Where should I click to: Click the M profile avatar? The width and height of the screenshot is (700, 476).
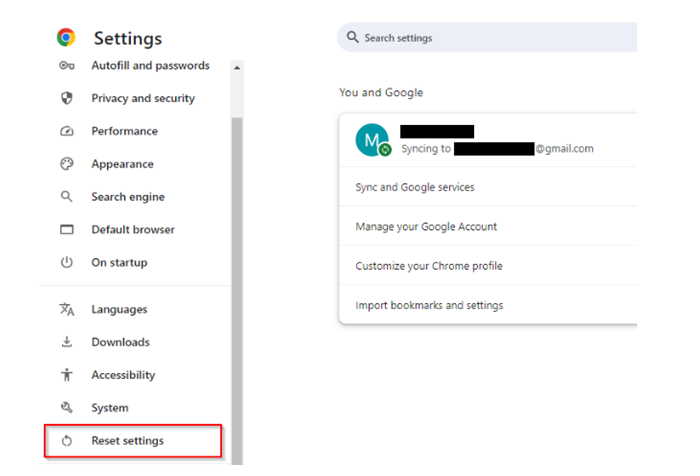pyautogui.click(x=372, y=140)
